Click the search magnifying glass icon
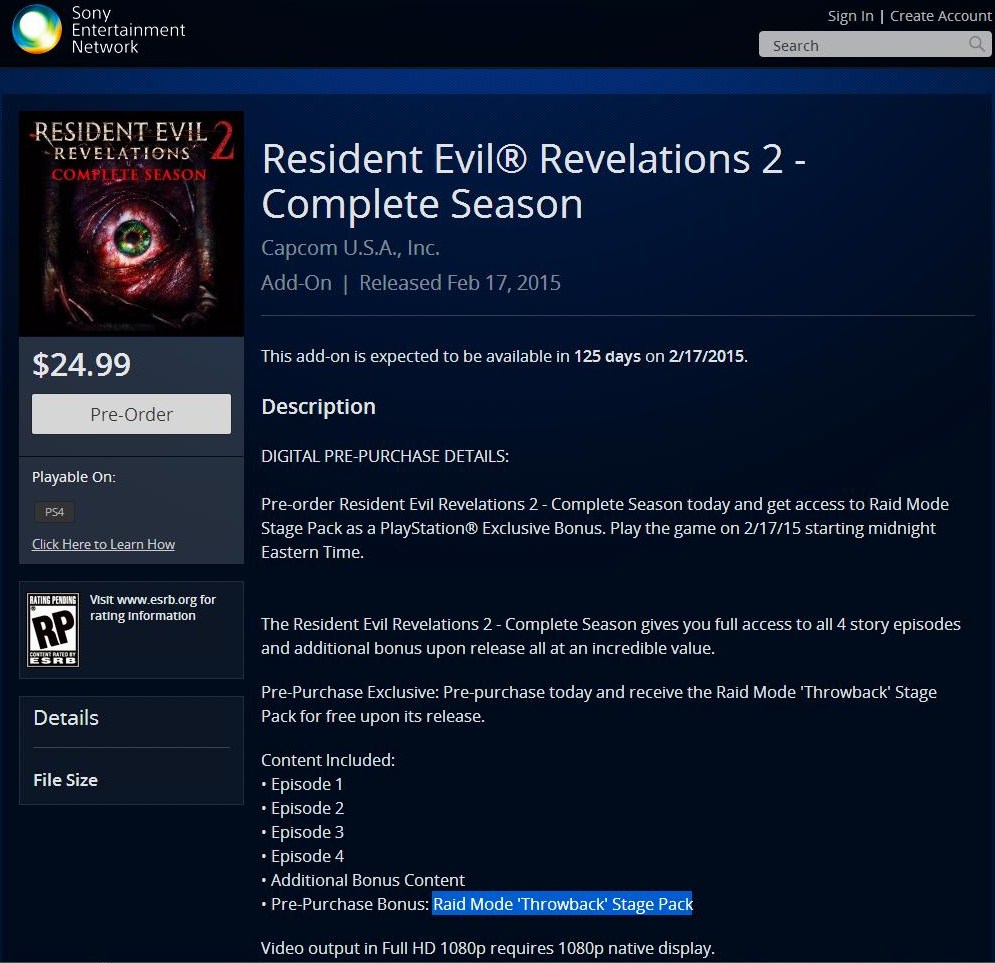The width and height of the screenshot is (995, 963). tap(977, 44)
